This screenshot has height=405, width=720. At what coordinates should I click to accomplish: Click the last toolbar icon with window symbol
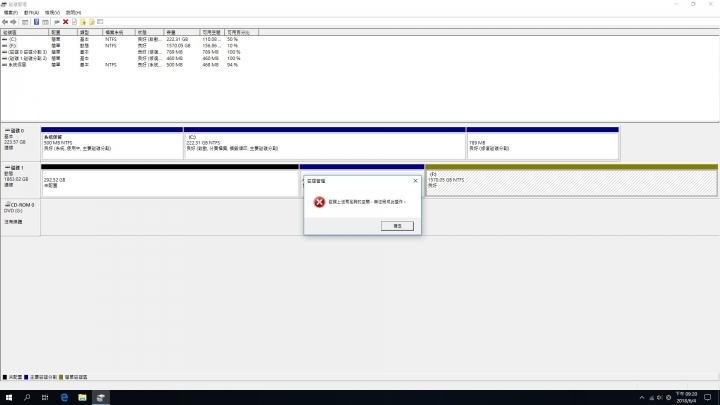tap(100, 22)
